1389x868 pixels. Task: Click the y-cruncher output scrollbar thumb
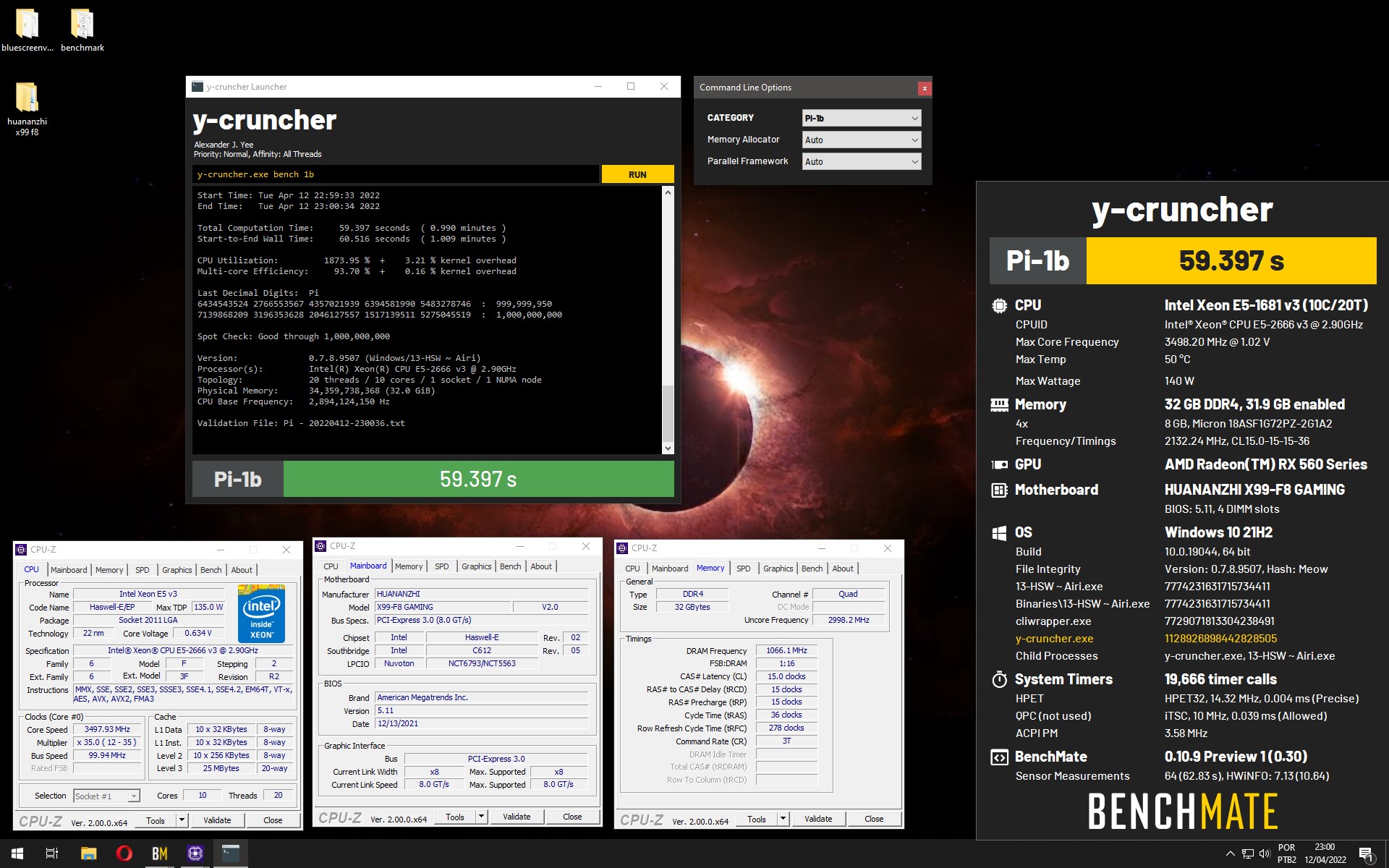point(668,412)
